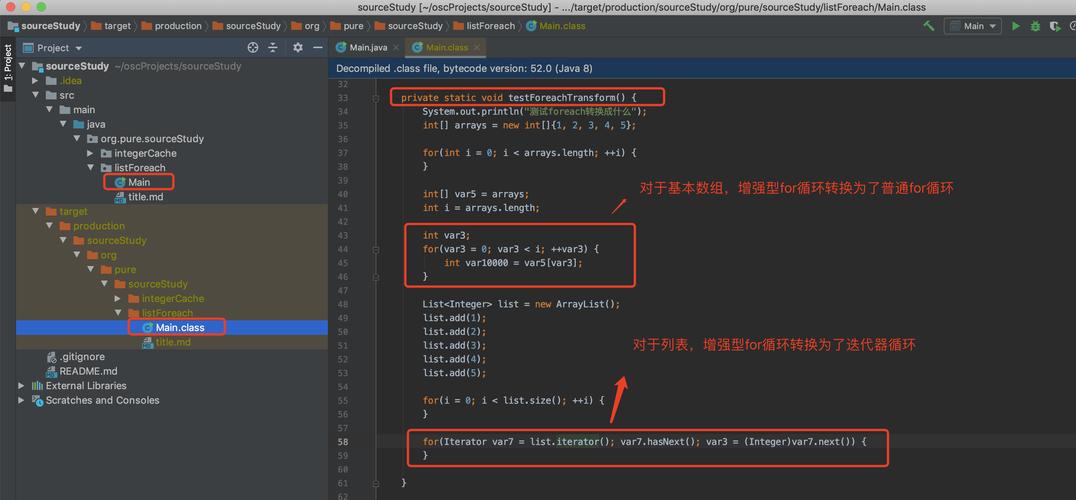This screenshot has height=500, width=1076.
Task: Click the Build project hammer icon
Action: tap(928, 26)
